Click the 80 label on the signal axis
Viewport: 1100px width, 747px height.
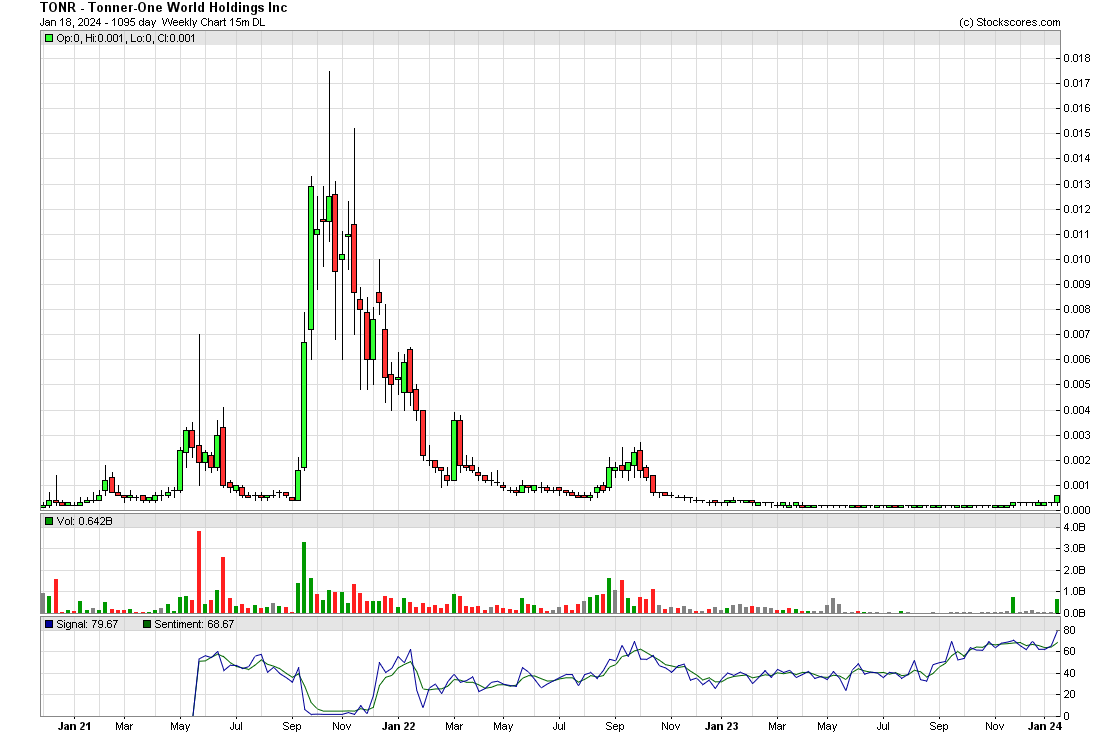tap(1070, 631)
